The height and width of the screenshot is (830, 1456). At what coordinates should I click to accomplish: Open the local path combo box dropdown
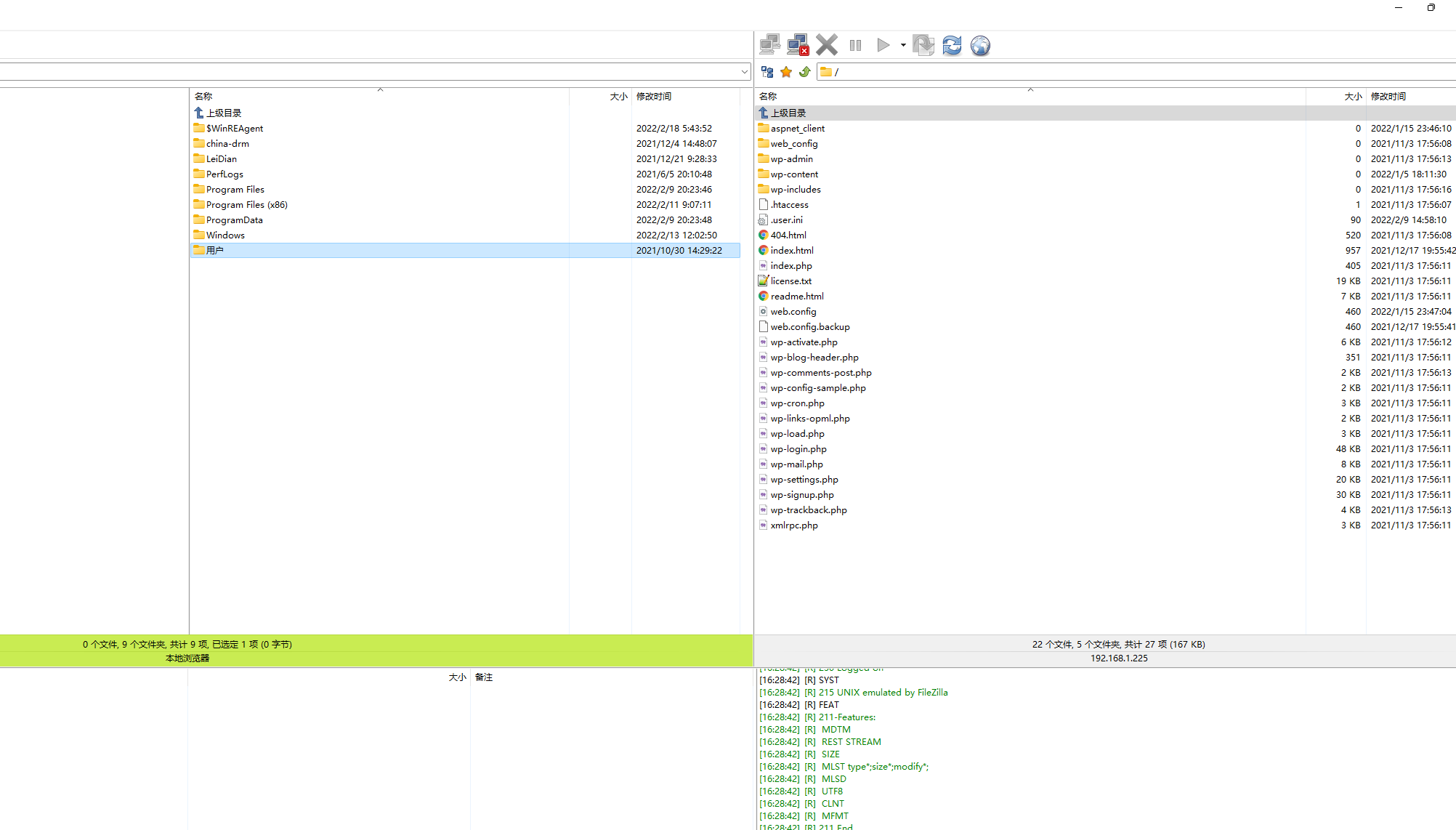click(745, 72)
